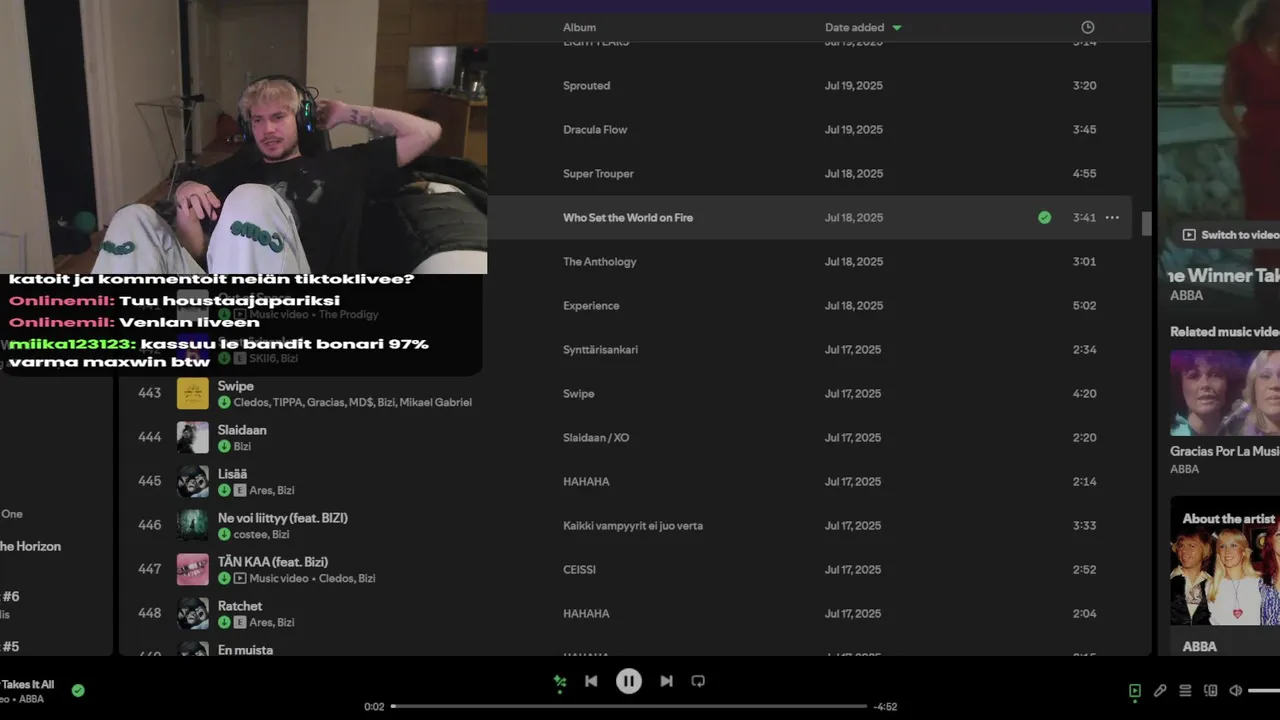Toggle saved checkmark beside Takes It All in player bar
This screenshot has width=1280, height=720.
78,690
